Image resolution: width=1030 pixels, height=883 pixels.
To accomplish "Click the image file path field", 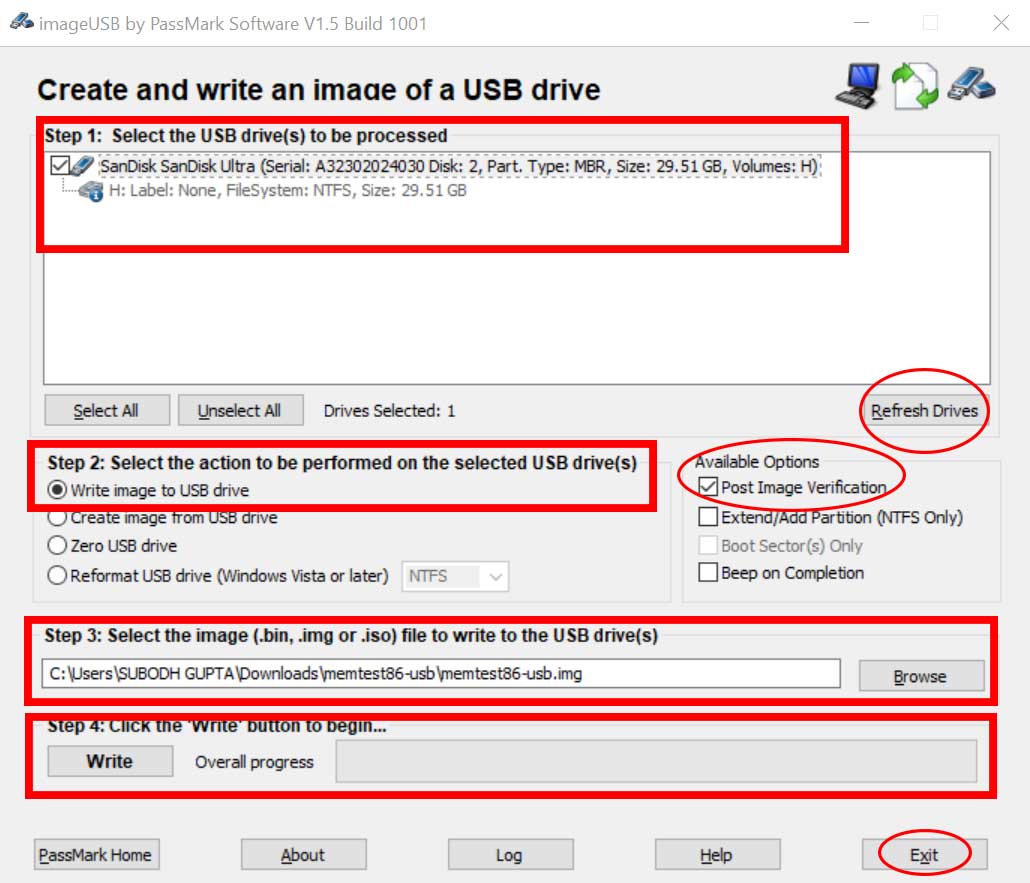I will pos(441,674).
